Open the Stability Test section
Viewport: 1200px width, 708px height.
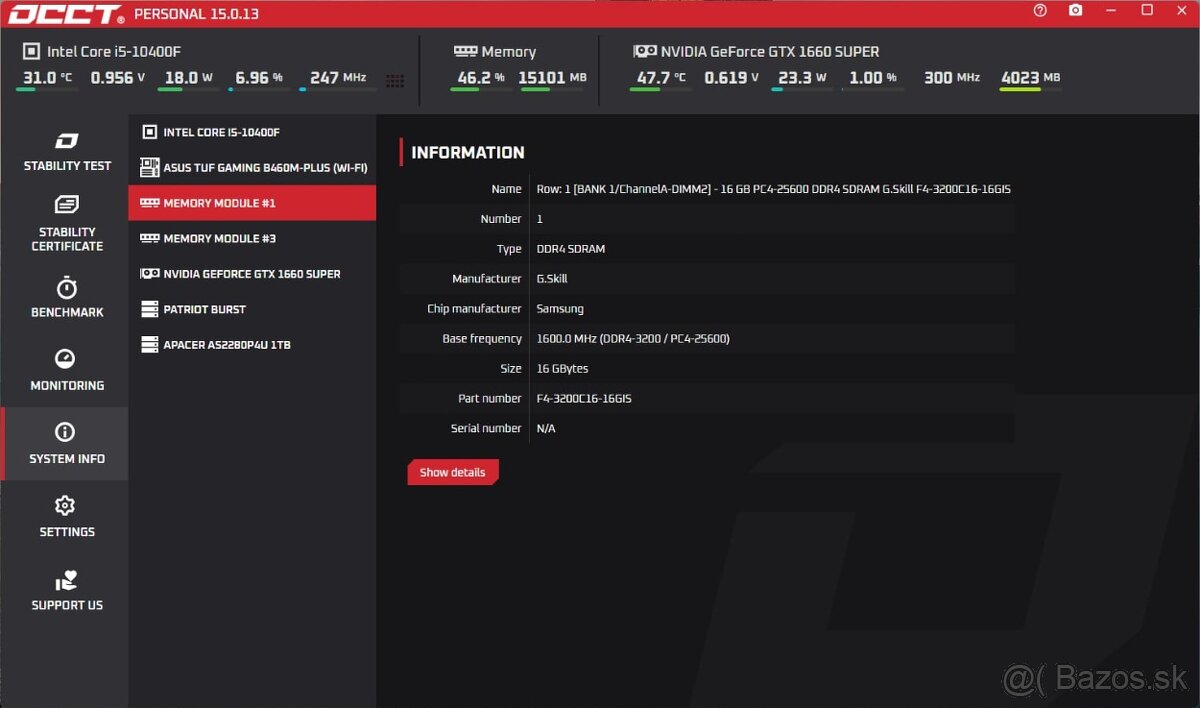pyautogui.click(x=67, y=152)
